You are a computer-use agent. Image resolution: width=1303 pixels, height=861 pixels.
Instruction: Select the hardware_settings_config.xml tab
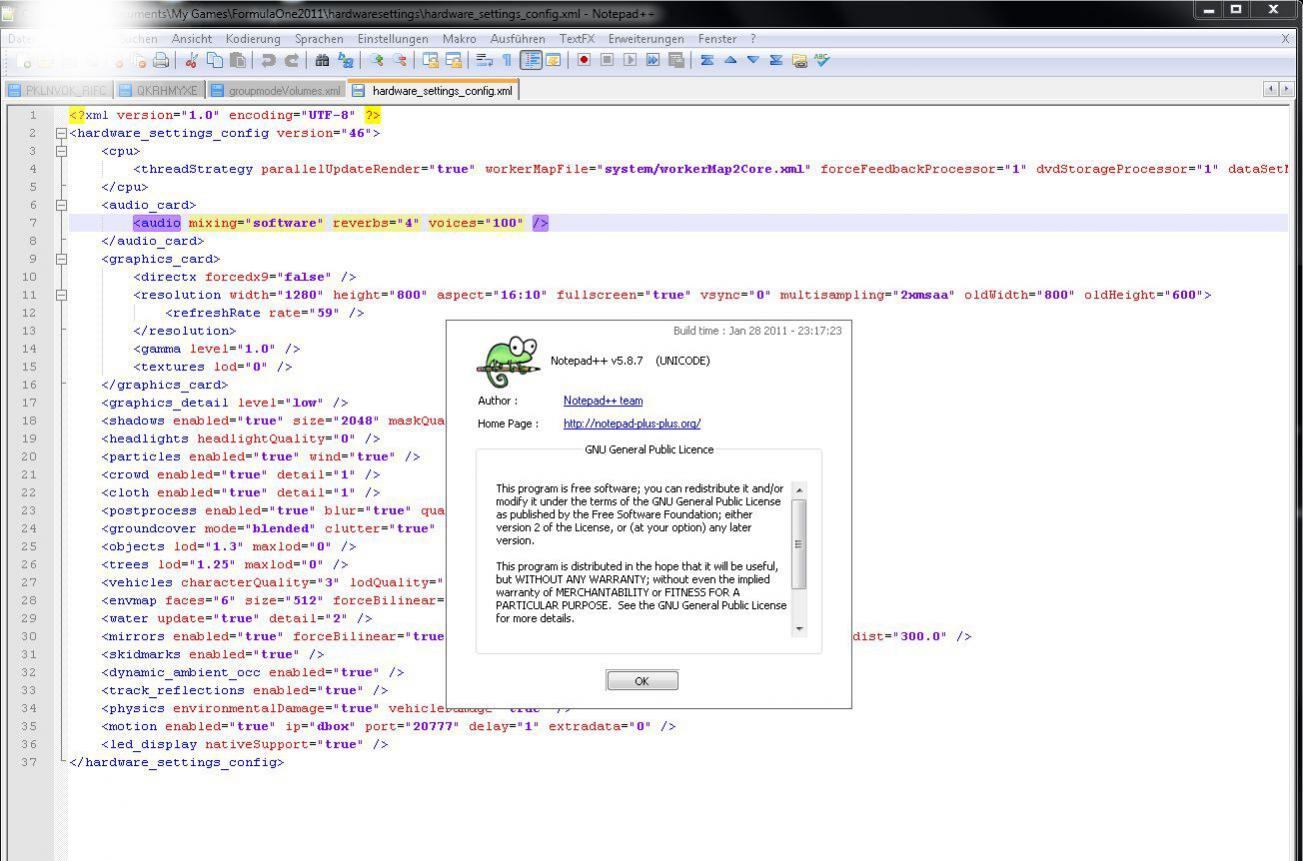click(x=432, y=90)
